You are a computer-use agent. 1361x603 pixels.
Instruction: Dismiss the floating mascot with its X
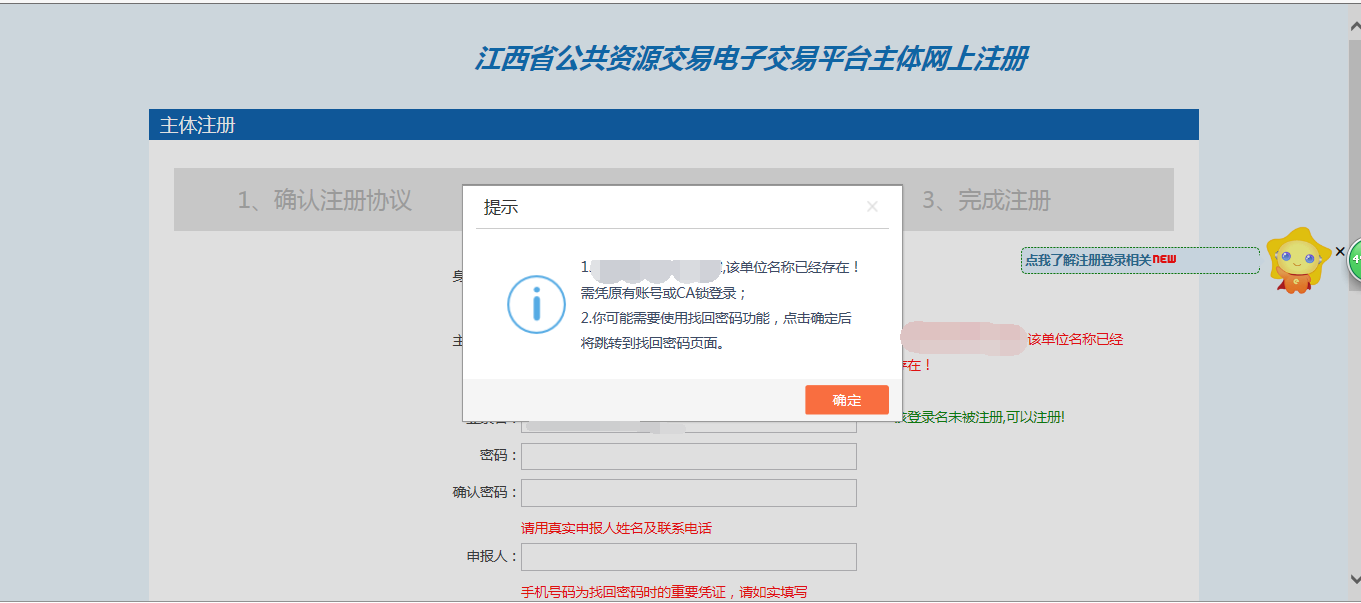point(1340,251)
